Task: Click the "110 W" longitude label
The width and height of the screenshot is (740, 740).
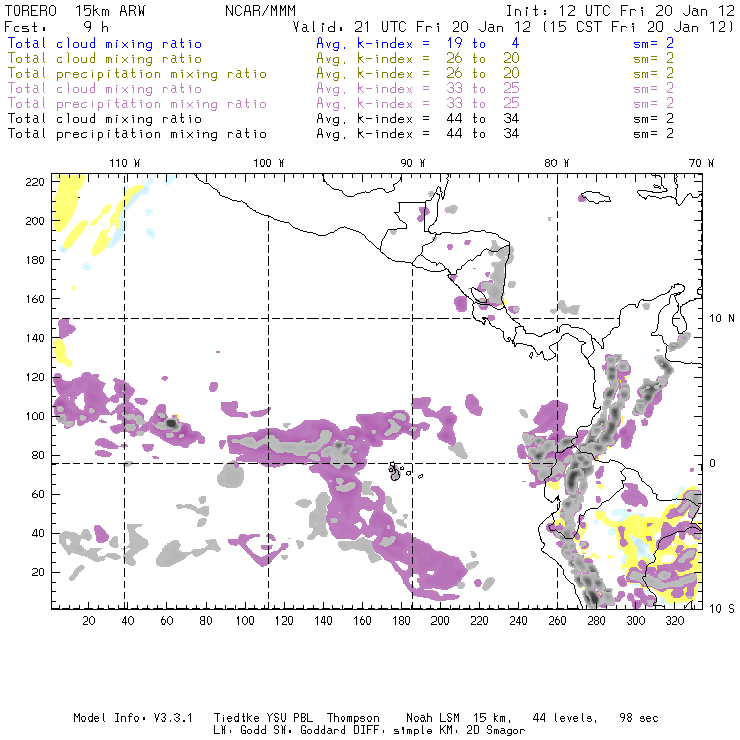Action: 125,163
